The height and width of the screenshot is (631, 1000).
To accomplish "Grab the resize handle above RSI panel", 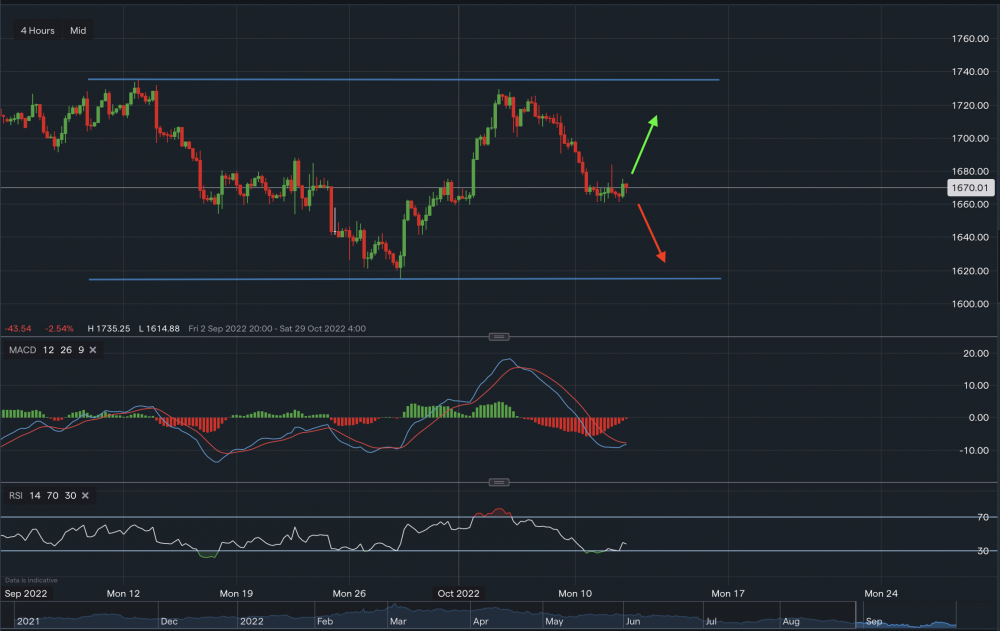I will [x=500, y=483].
